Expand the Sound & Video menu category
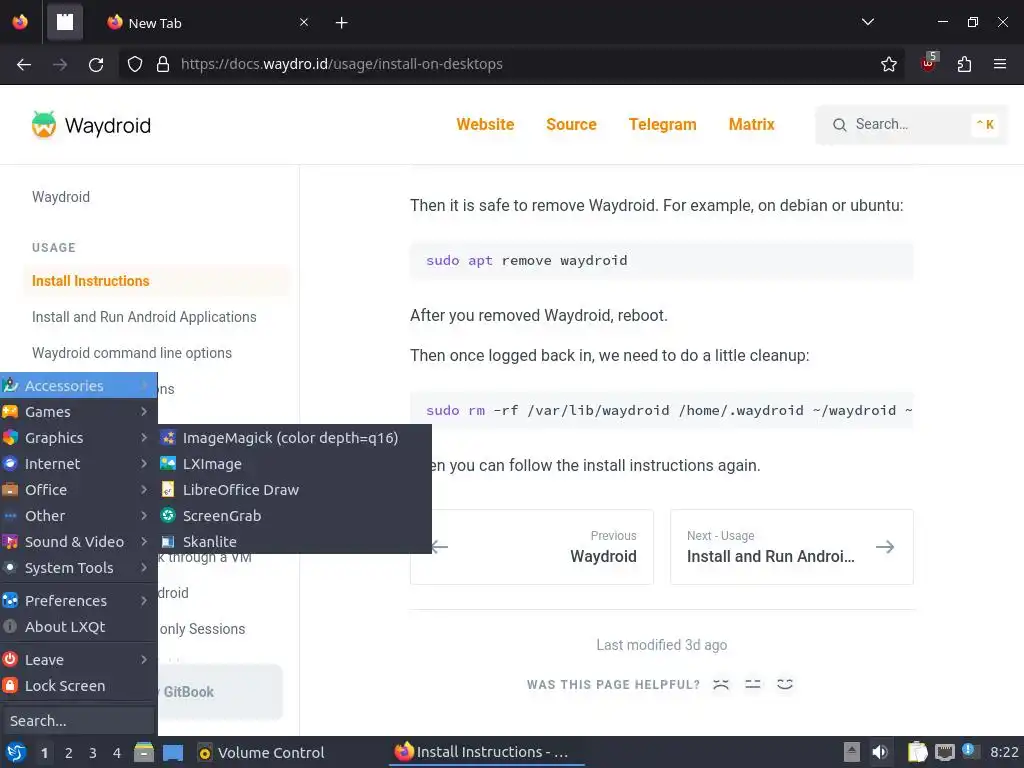The width and height of the screenshot is (1024, 768). tap(78, 542)
